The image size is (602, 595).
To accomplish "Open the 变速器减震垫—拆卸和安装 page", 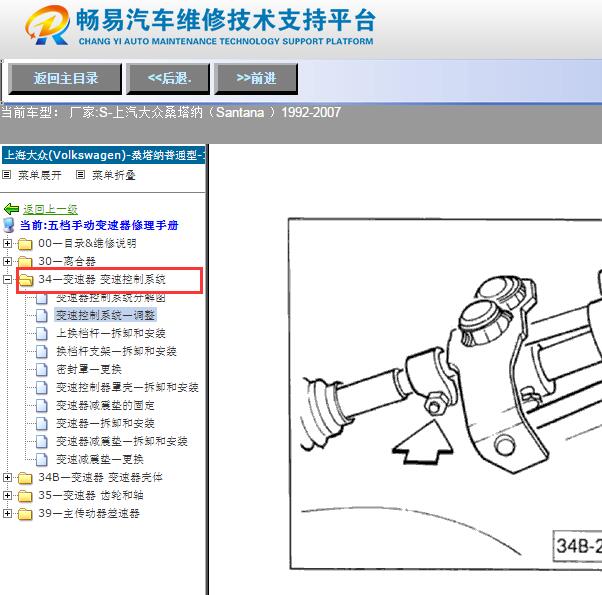I will pyautogui.click(x=122, y=441).
